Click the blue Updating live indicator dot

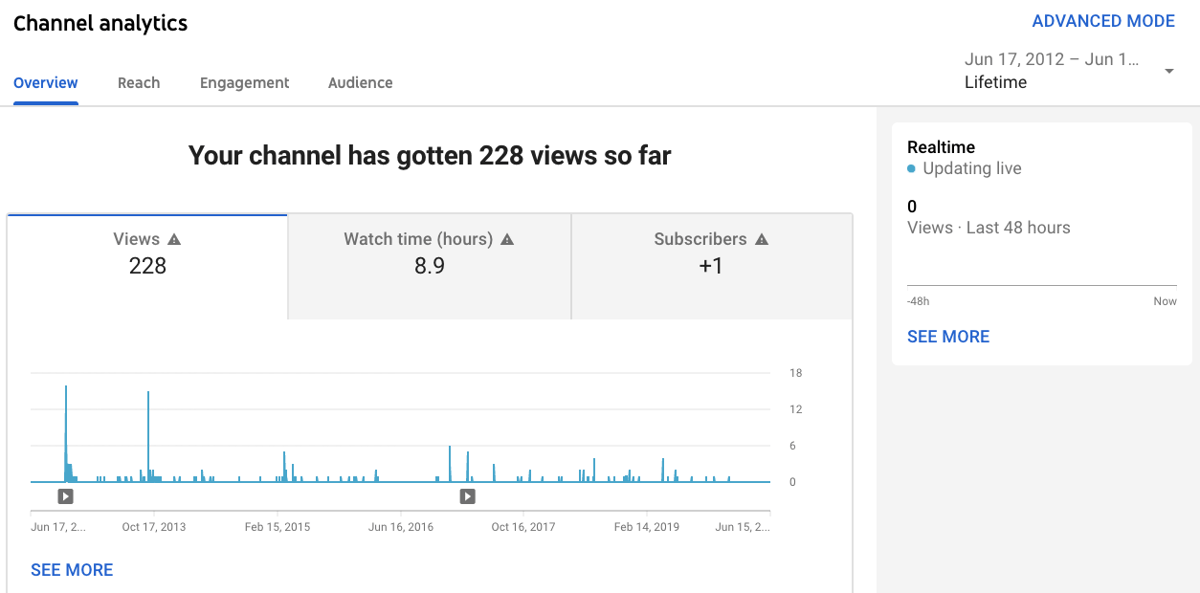911,169
